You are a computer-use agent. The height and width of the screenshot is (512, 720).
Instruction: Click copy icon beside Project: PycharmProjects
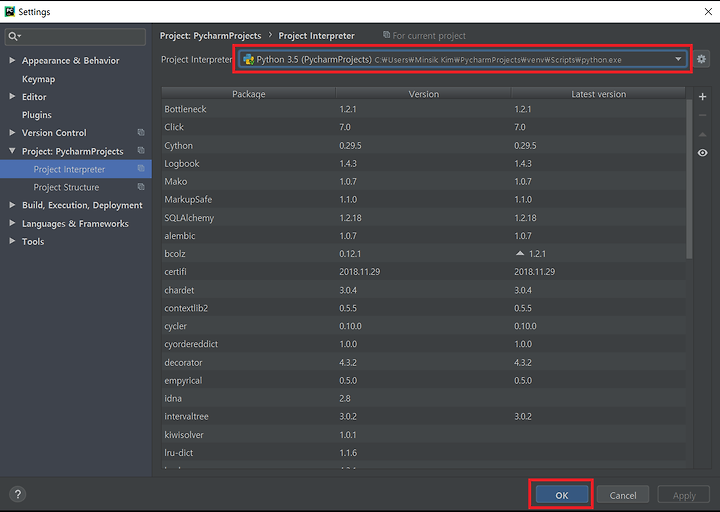[x=141, y=151]
